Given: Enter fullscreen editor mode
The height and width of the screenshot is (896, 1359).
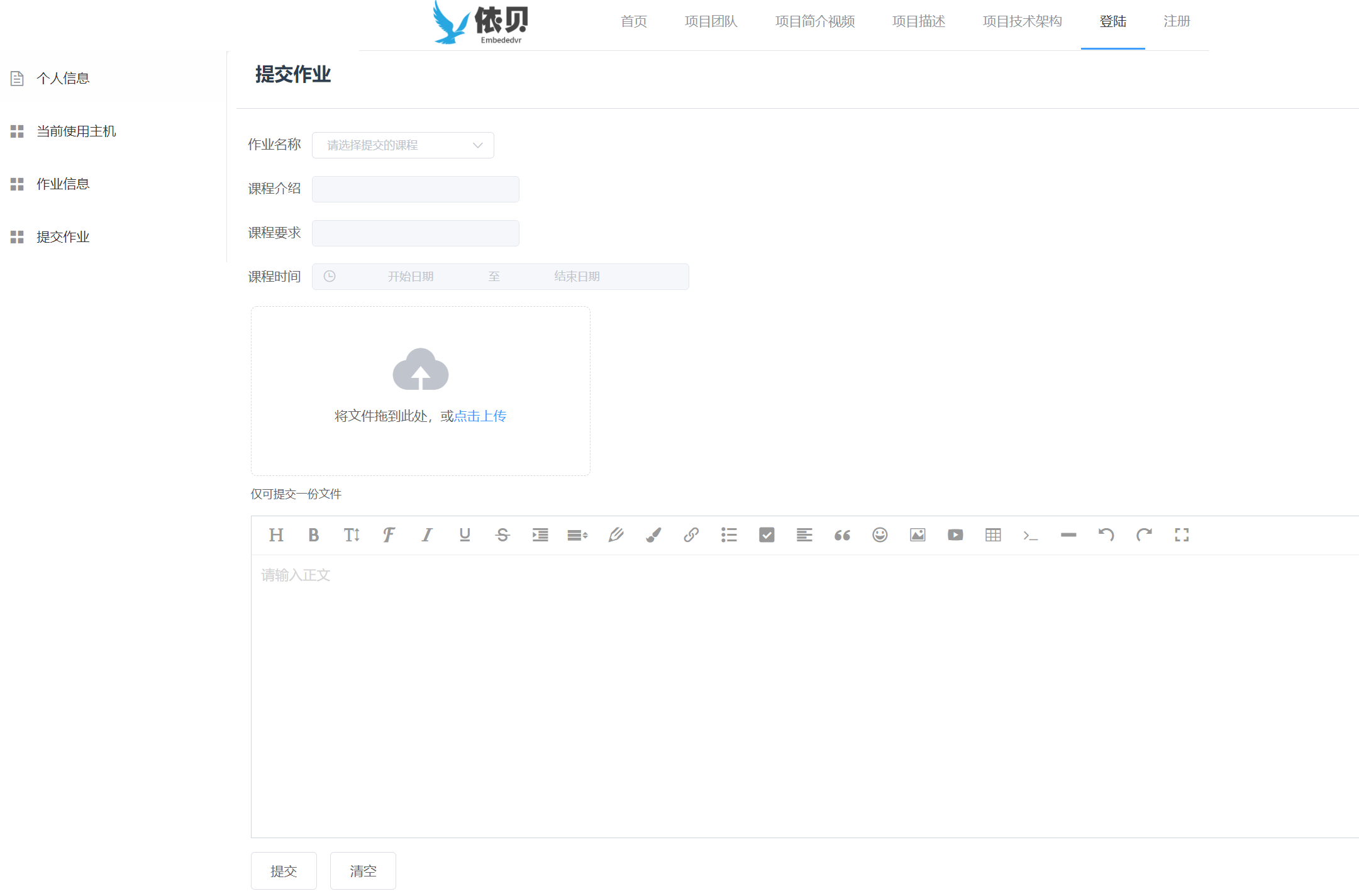Looking at the screenshot, I should pyautogui.click(x=1182, y=535).
